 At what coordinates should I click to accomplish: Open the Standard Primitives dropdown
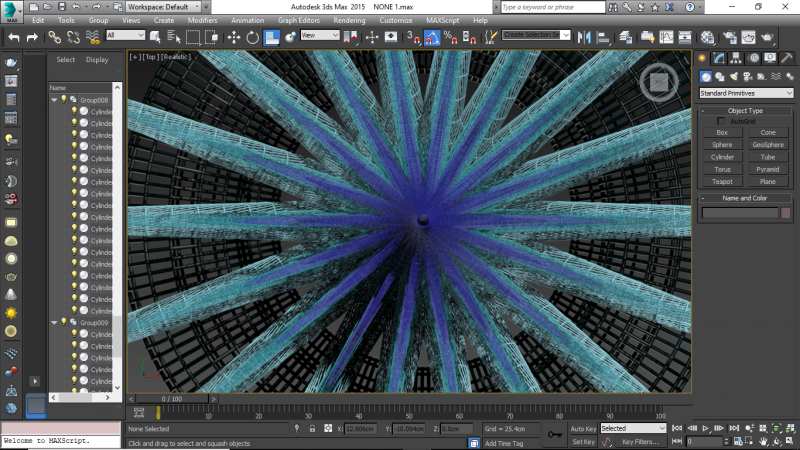746,93
